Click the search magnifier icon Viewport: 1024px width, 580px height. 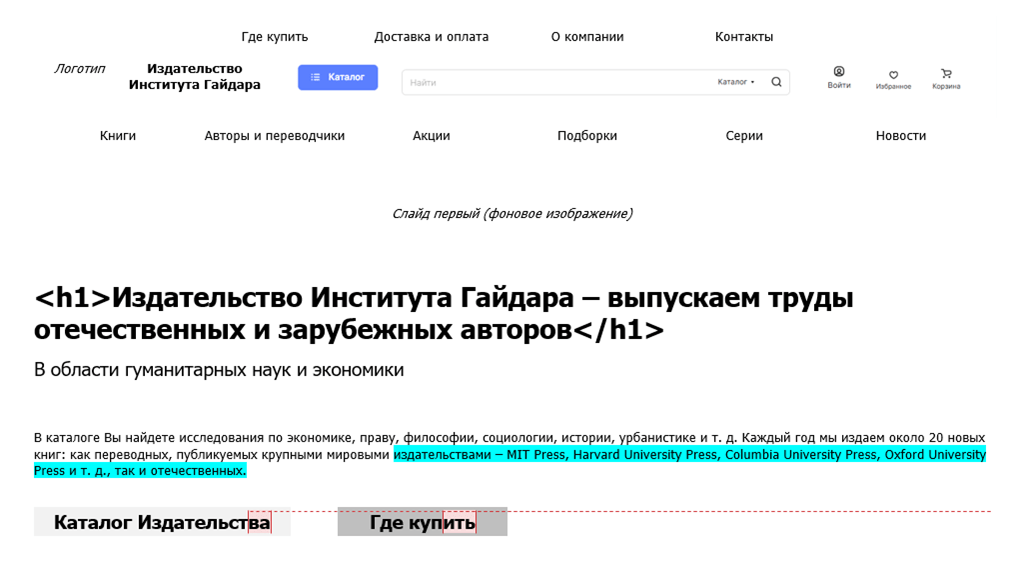pos(776,82)
